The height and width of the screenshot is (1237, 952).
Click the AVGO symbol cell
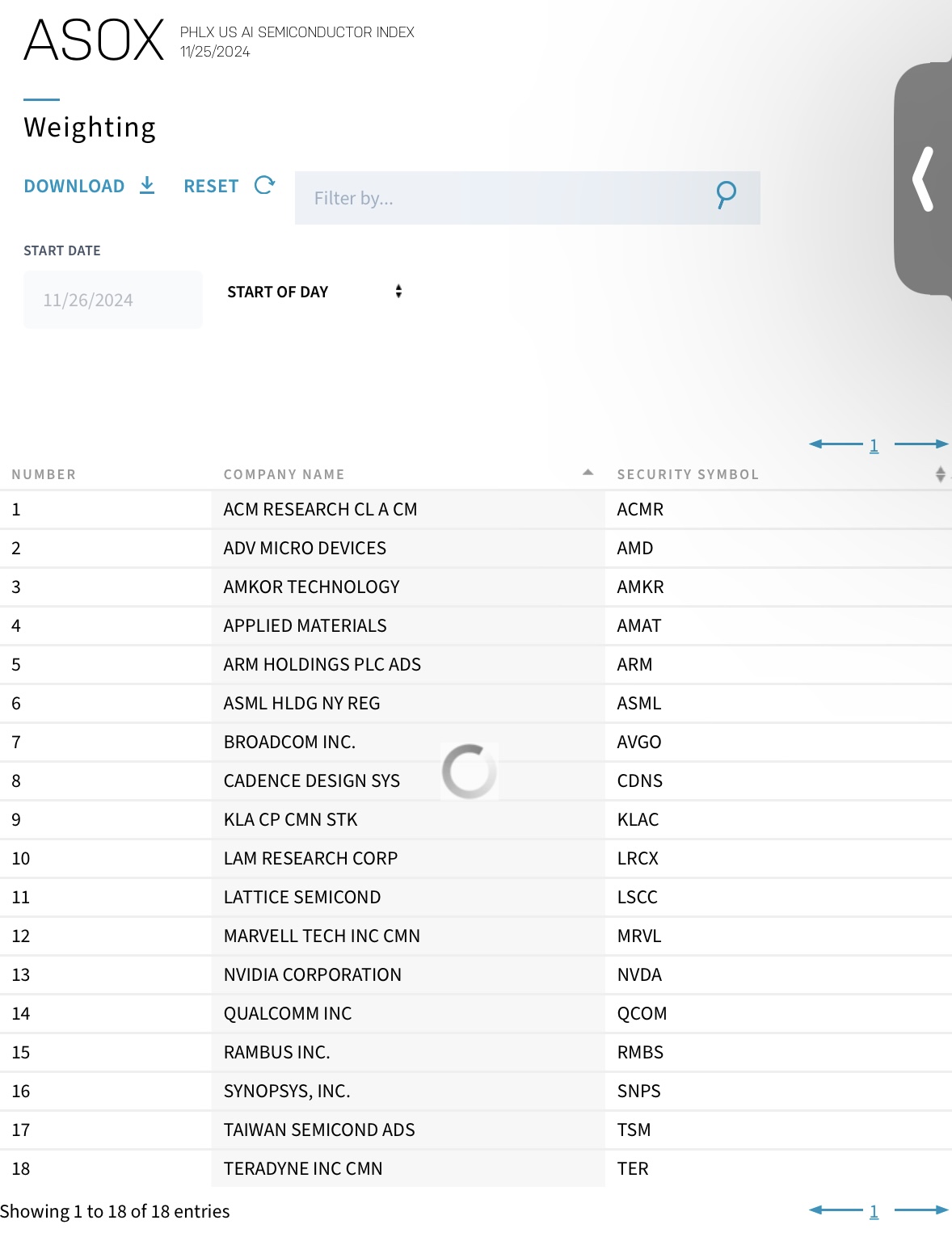tap(778, 742)
